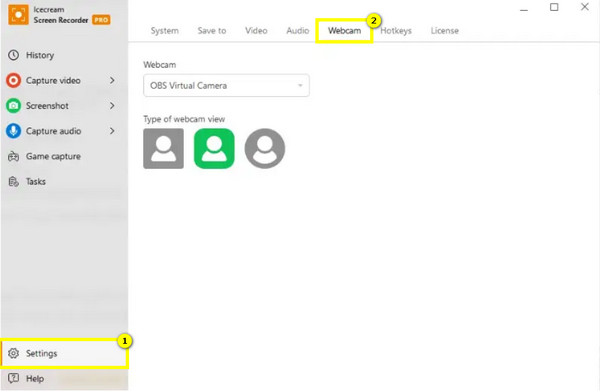Switch to the Save to tab
This screenshot has height=392, width=600.
[x=212, y=31]
